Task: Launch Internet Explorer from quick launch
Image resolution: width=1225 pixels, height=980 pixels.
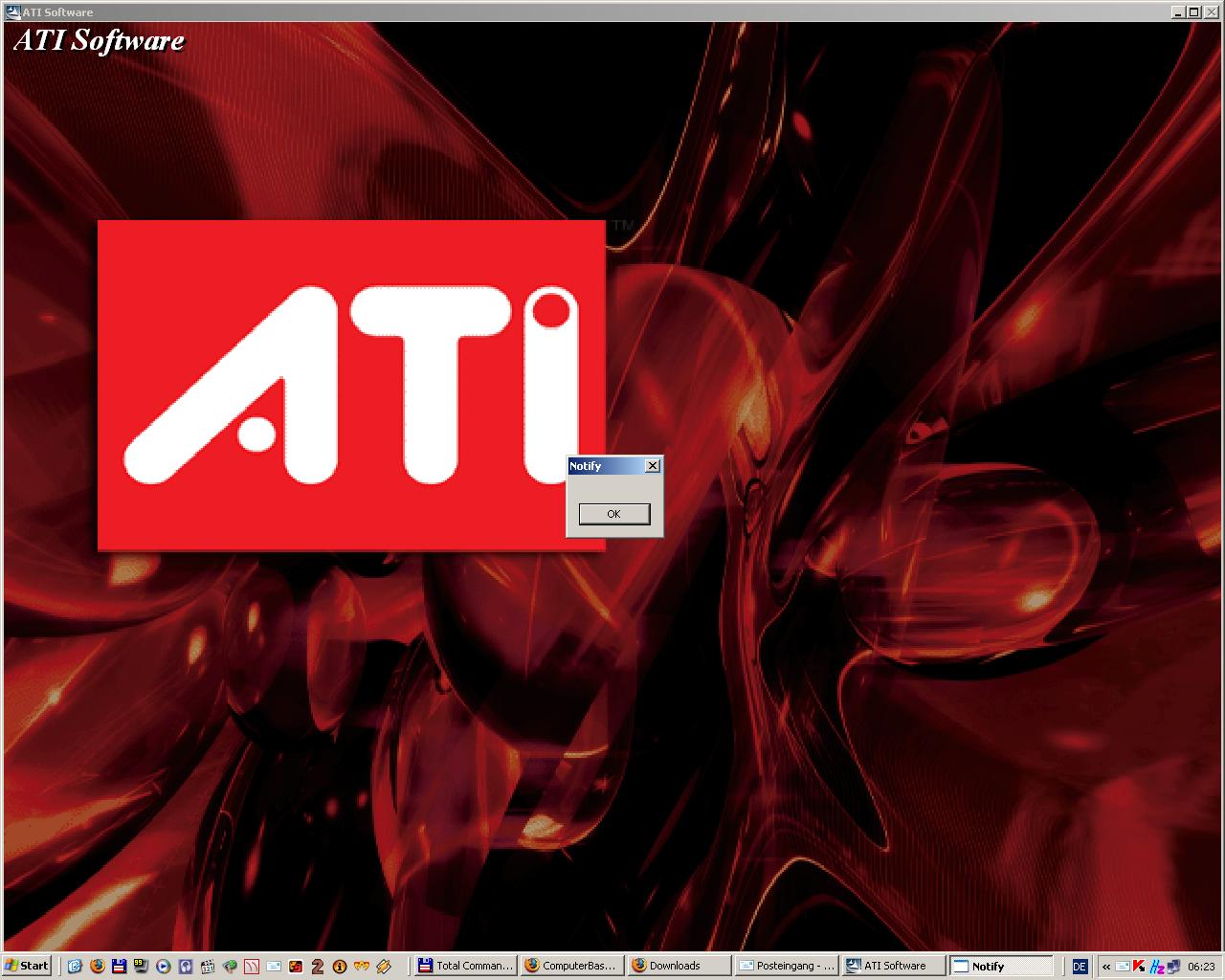Action: (x=75, y=967)
